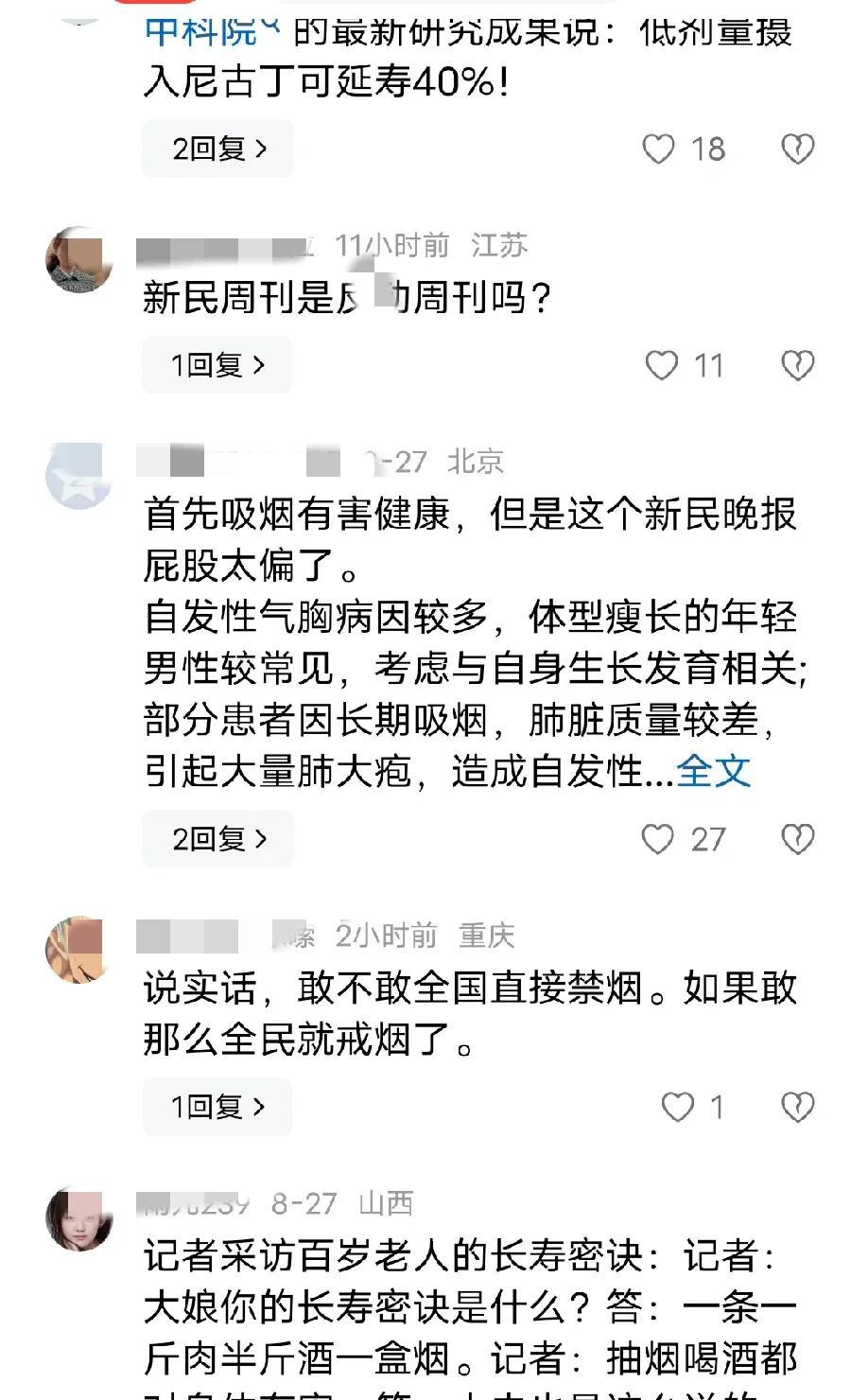Open the Shanxi commenter's avatar
The width and height of the screenshot is (868, 1400).
point(79,1217)
